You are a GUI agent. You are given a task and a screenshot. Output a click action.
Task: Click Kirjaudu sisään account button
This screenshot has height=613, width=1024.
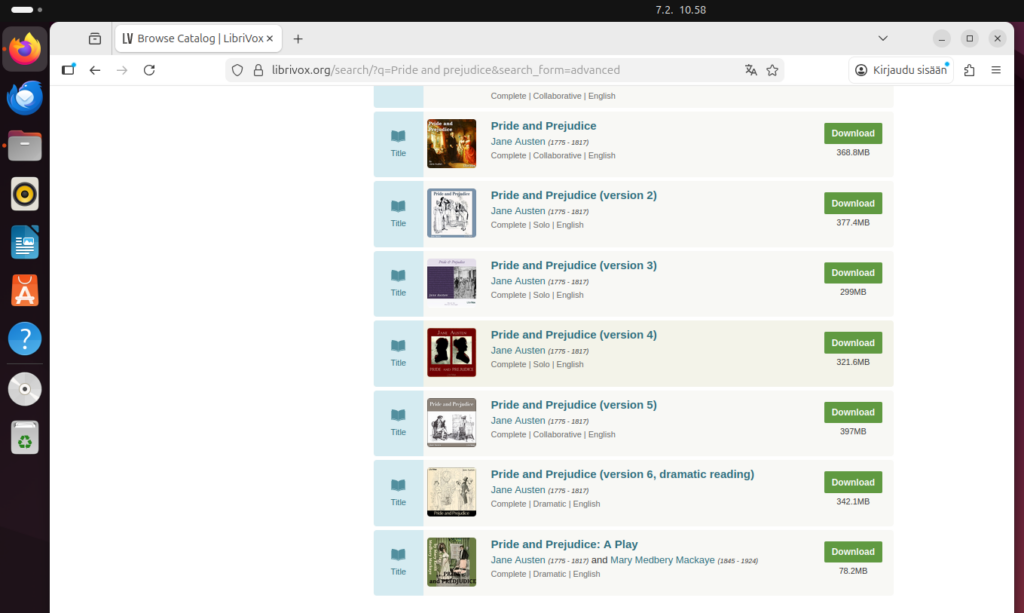coord(901,70)
